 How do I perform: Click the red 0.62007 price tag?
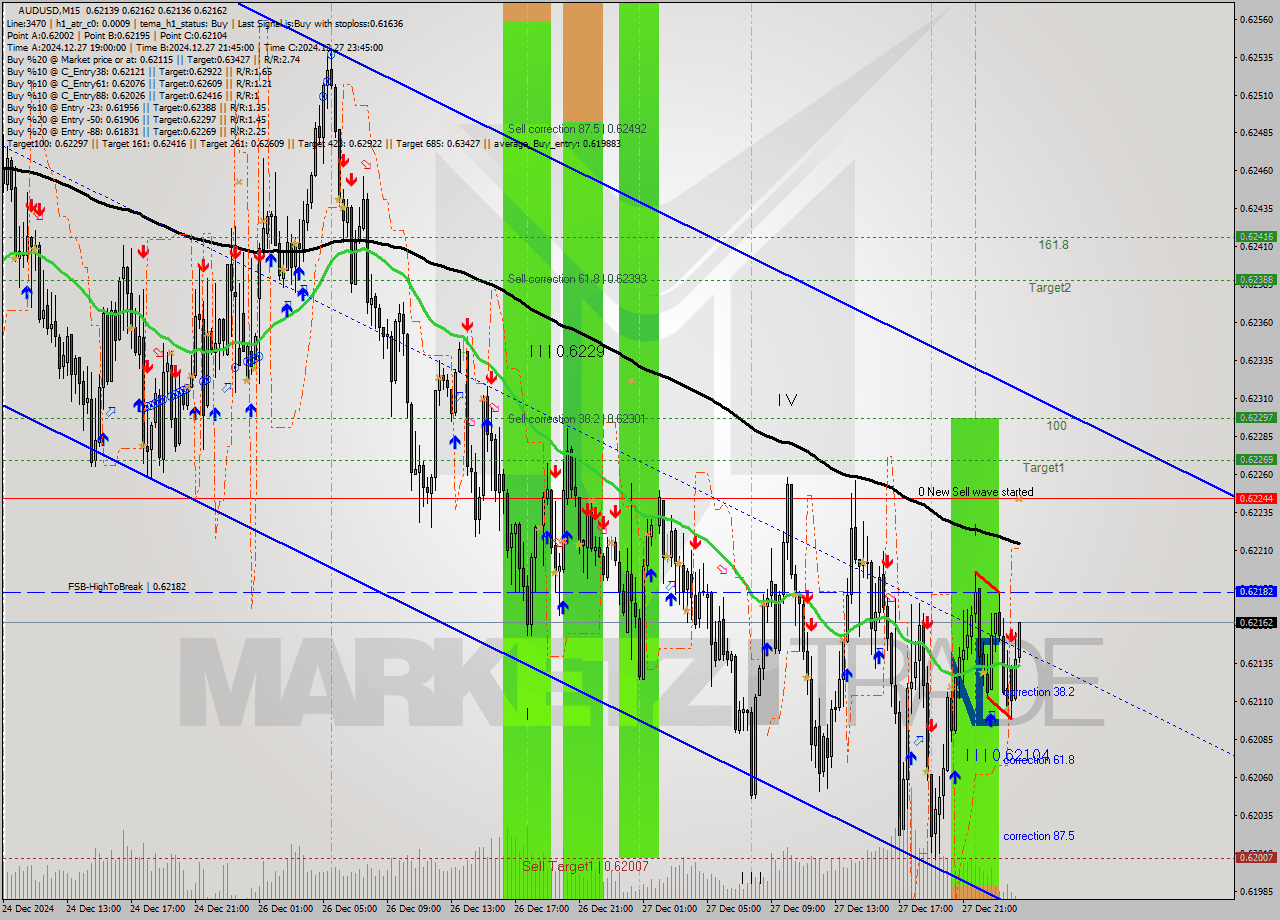click(x=1256, y=857)
